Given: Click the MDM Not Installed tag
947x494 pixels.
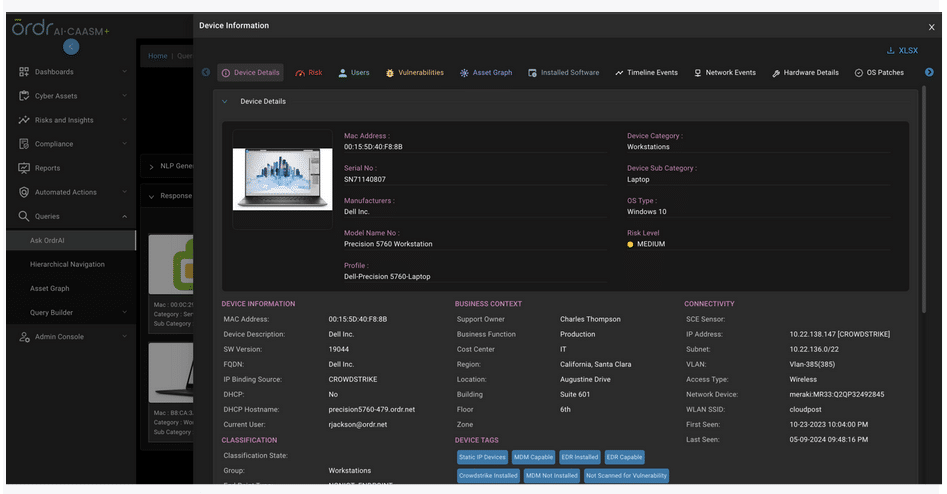Looking at the screenshot, I should pos(551,476).
